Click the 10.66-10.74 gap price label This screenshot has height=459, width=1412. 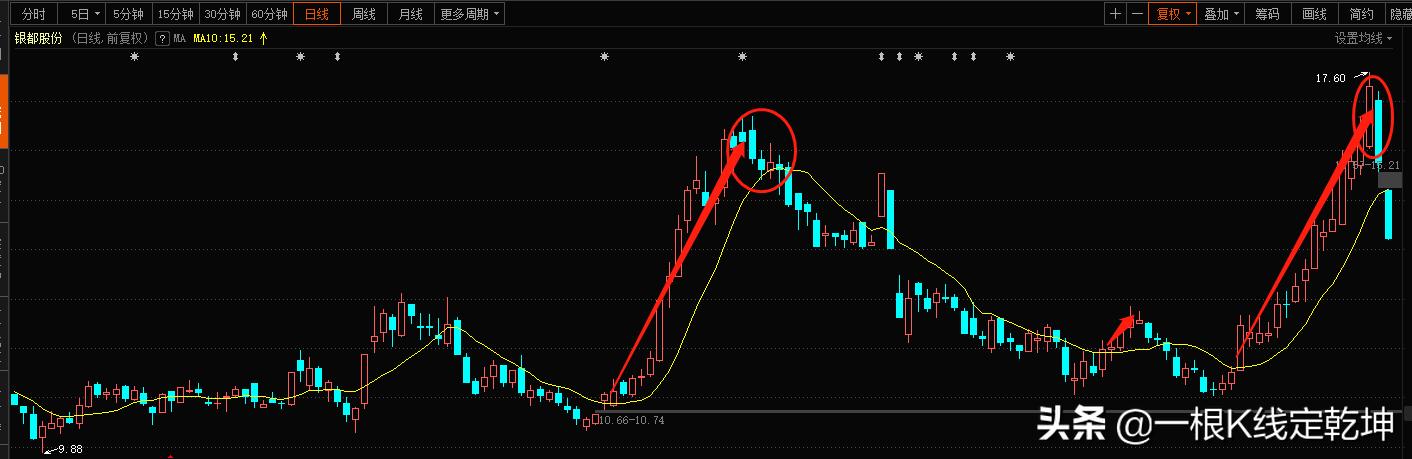pos(632,420)
